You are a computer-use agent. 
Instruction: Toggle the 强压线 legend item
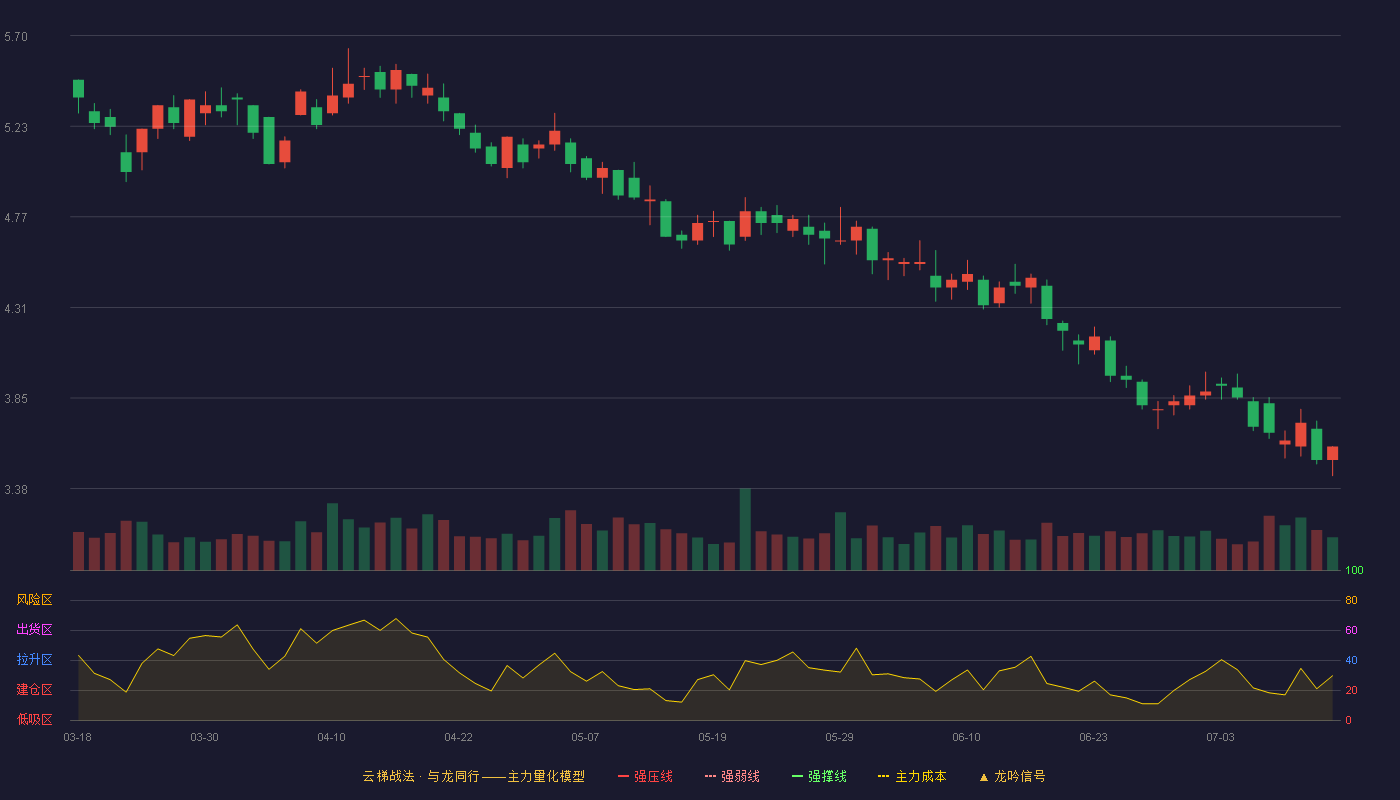645,776
